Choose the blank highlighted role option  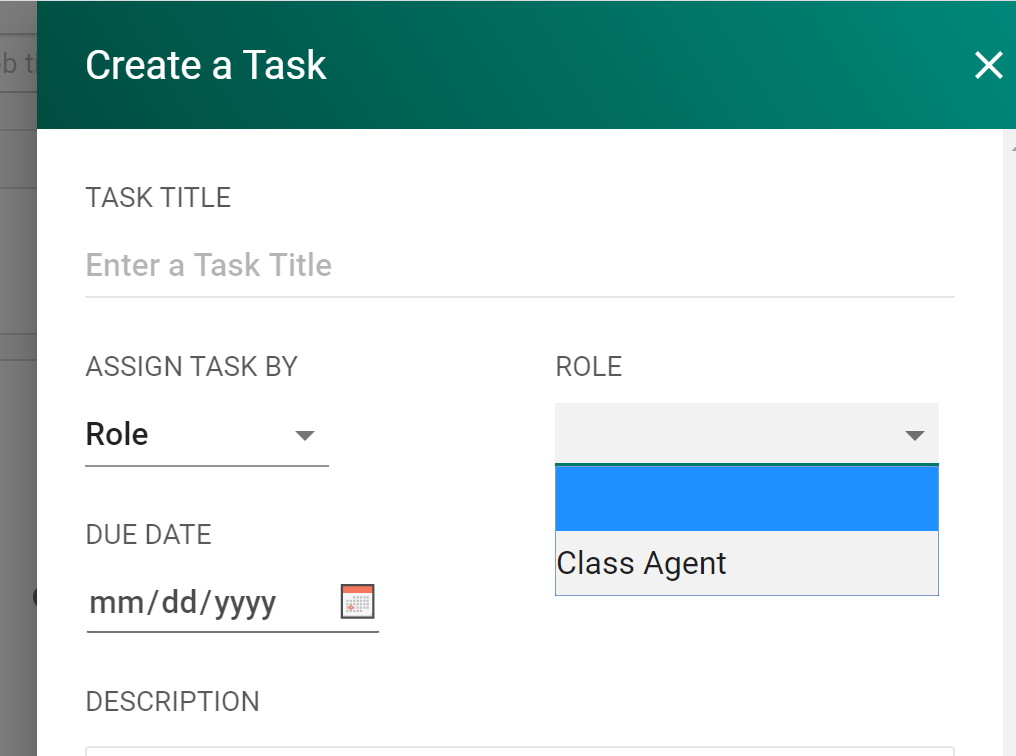tap(746, 499)
